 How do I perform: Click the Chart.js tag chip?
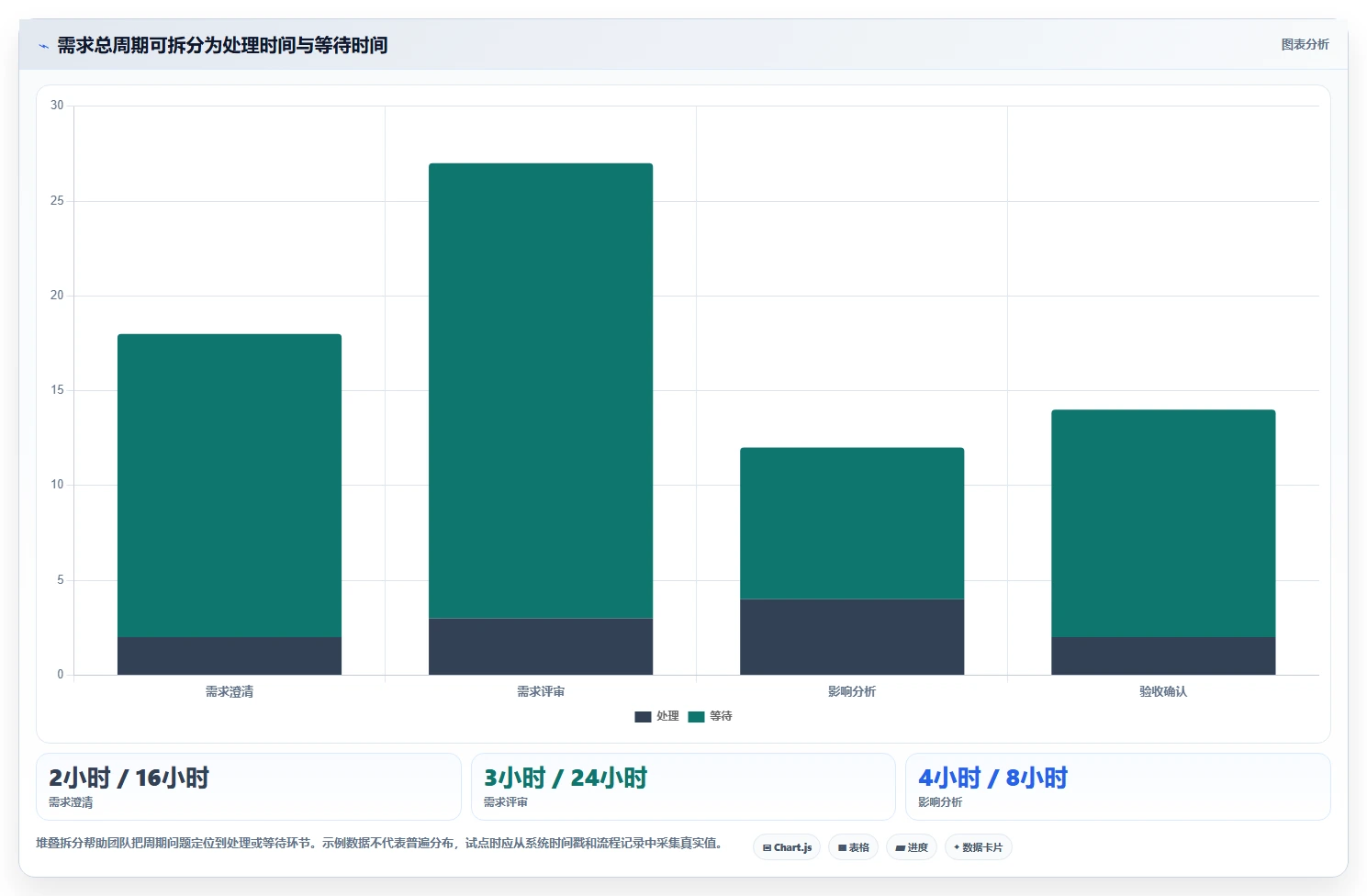pyautogui.click(x=787, y=847)
